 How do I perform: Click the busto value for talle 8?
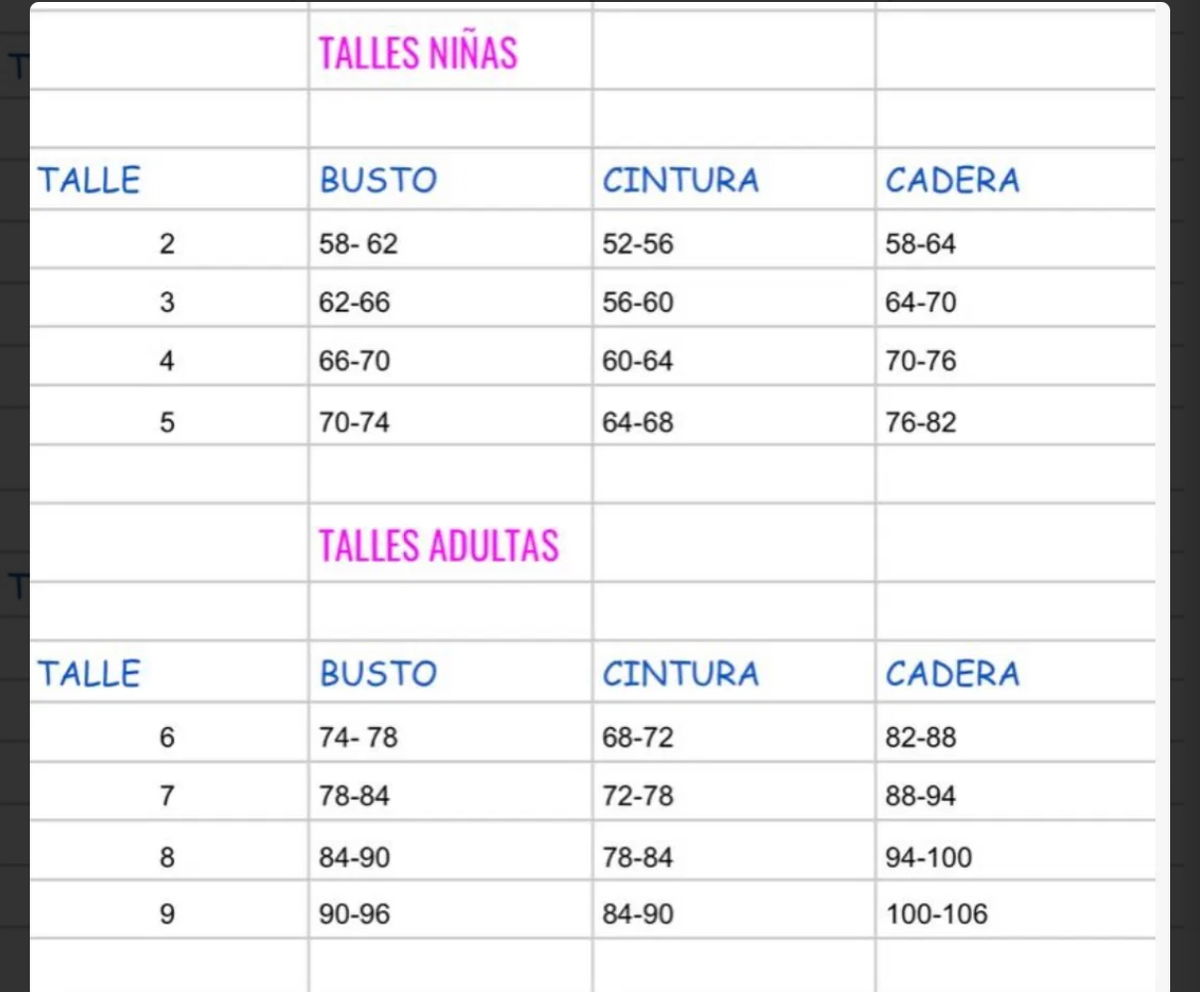tap(354, 857)
